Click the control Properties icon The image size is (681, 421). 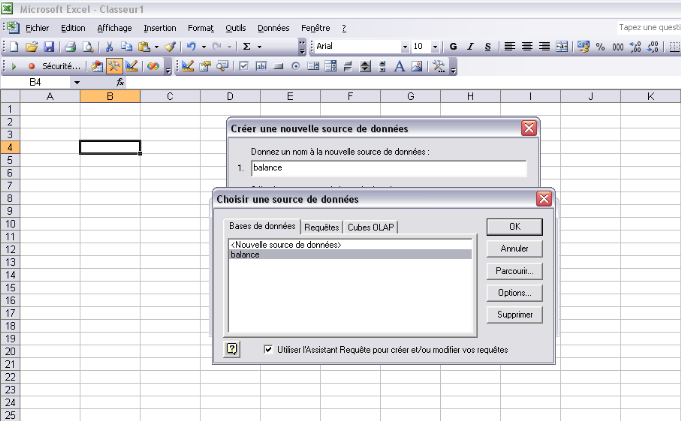point(205,66)
